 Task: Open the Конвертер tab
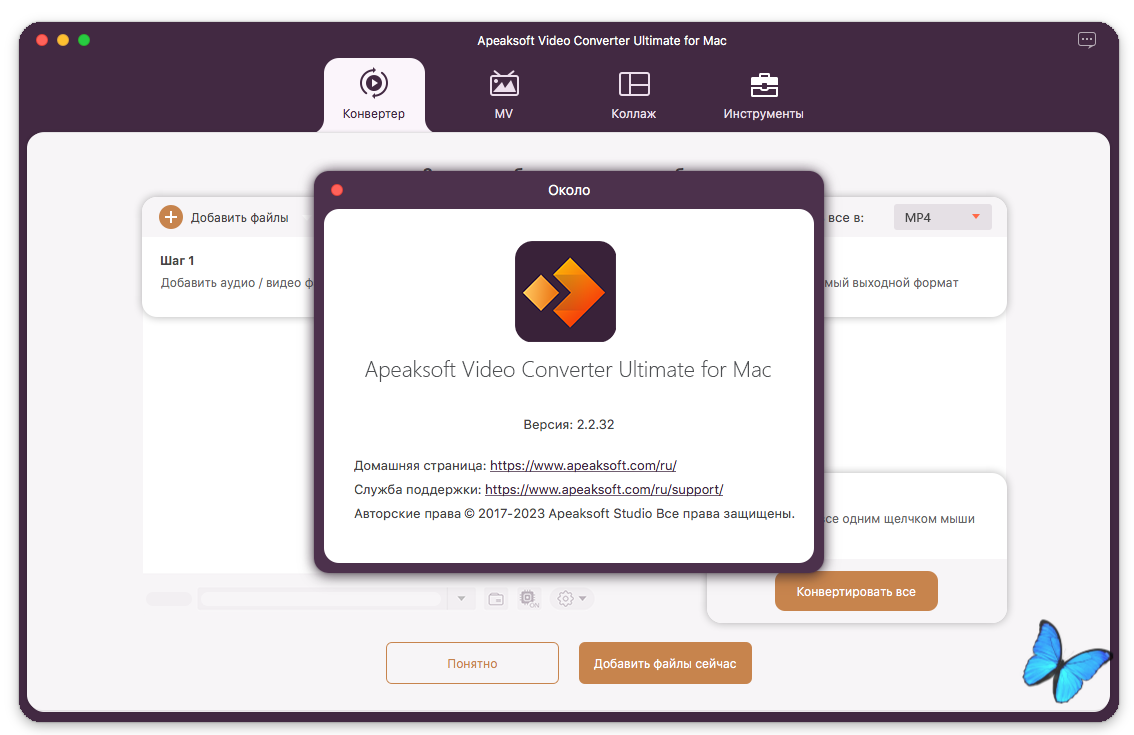click(373, 95)
